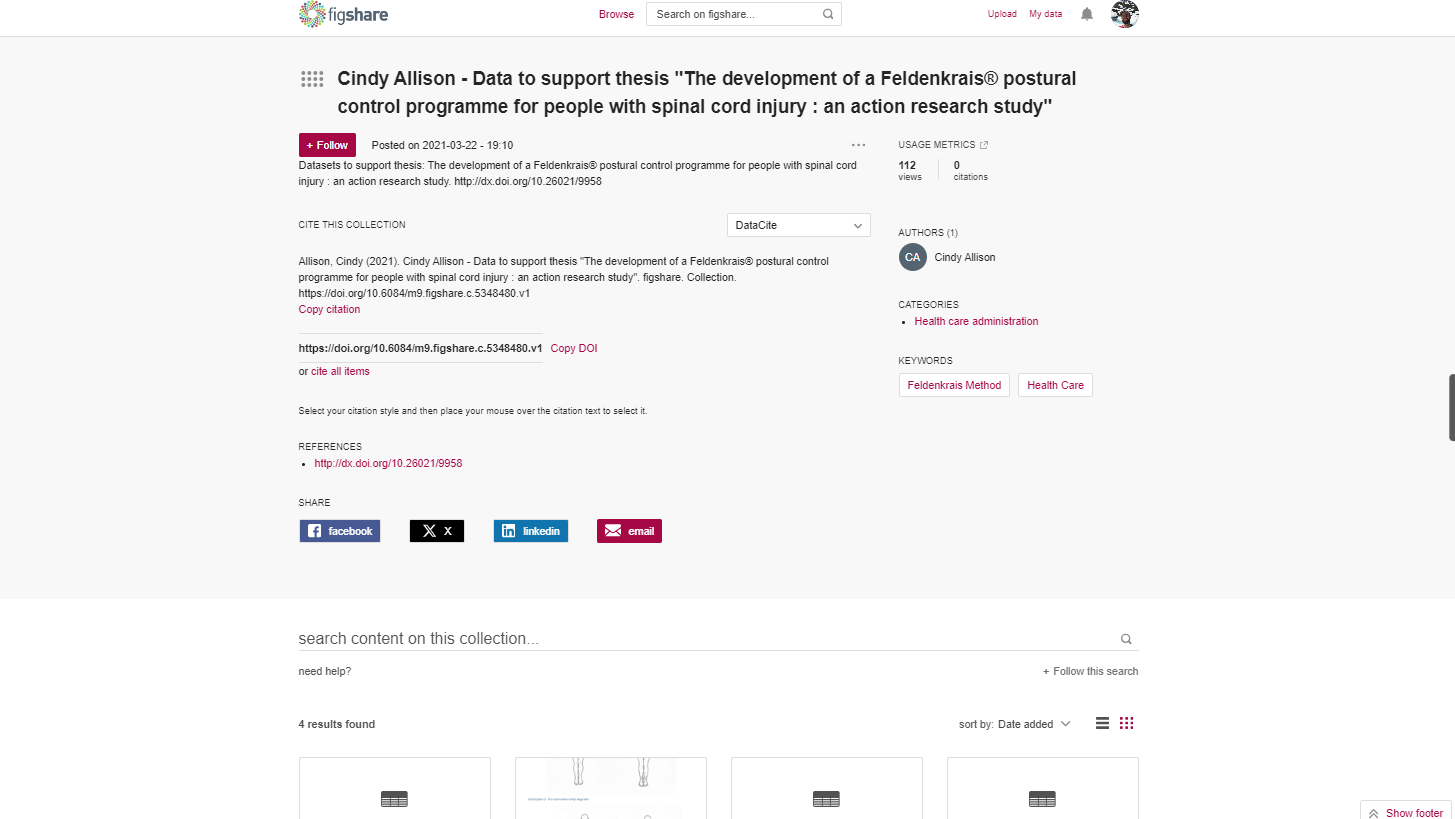The height and width of the screenshot is (819, 1455).
Task: Copy the collection DOI
Action: tap(573, 347)
